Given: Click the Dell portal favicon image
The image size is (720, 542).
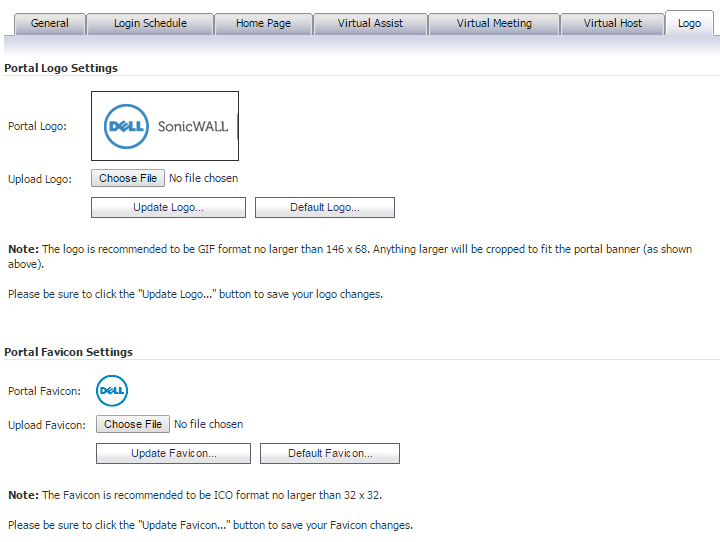Looking at the screenshot, I should pos(112,391).
